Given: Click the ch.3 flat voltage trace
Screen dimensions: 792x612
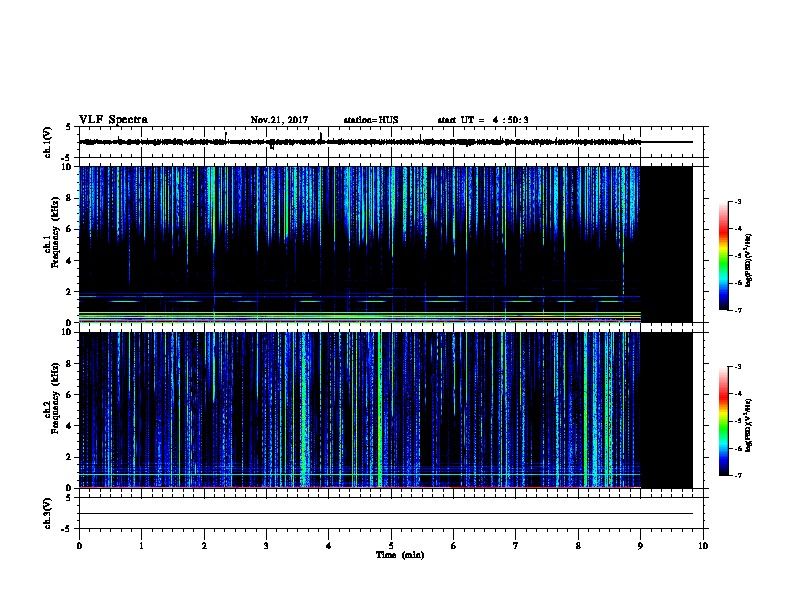Looking at the screenshot, I should point(385,514).
